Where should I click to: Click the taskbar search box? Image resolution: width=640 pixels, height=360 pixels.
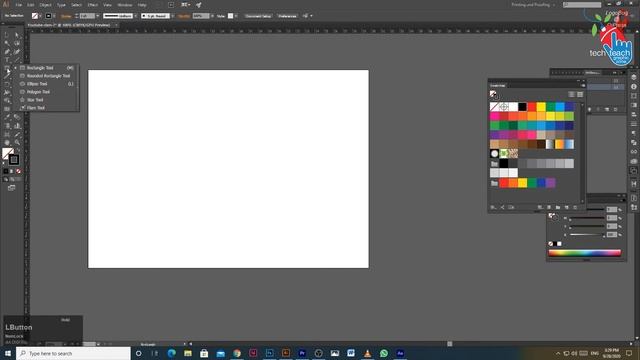tap(73, 353)
